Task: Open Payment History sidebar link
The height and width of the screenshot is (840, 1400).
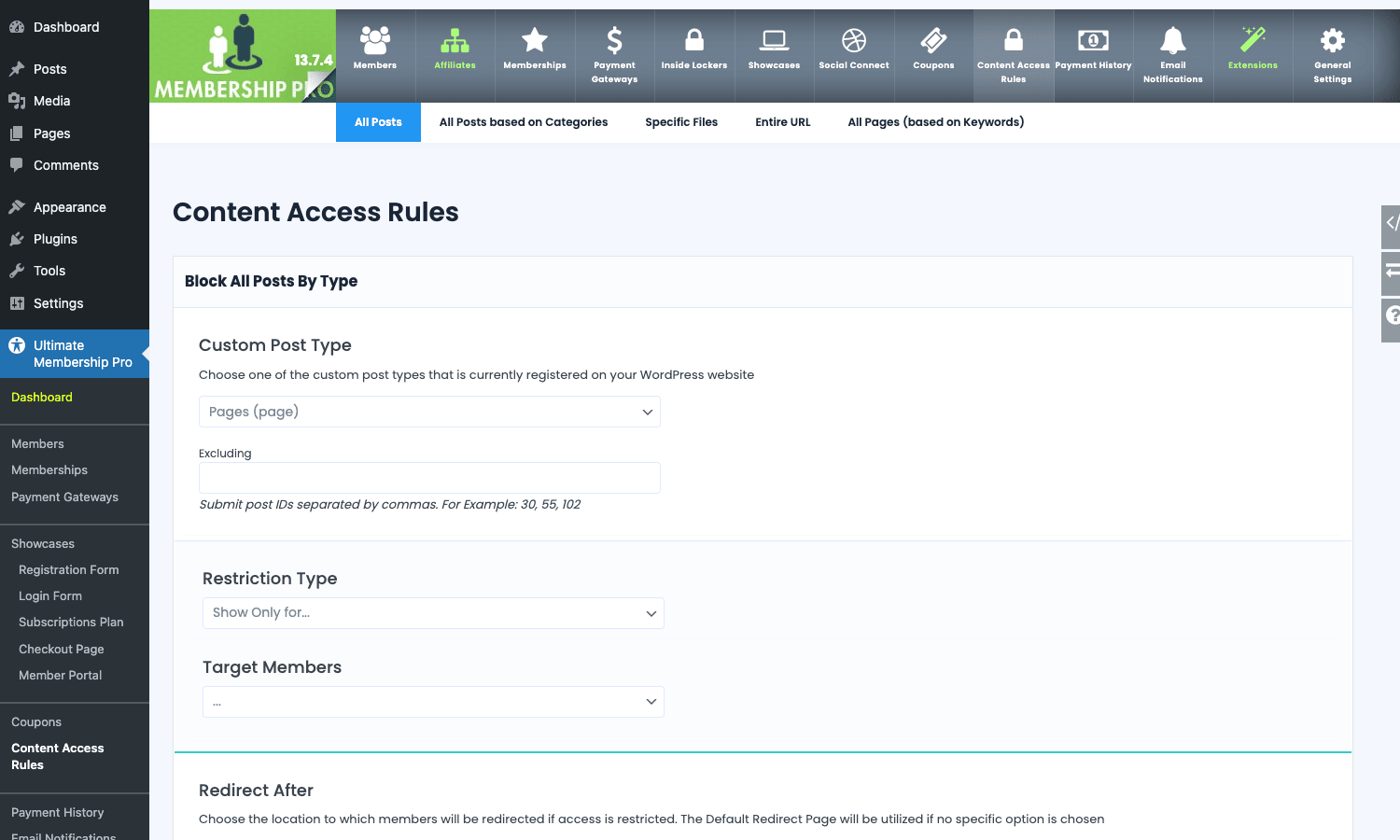Action: coord(58,813)
